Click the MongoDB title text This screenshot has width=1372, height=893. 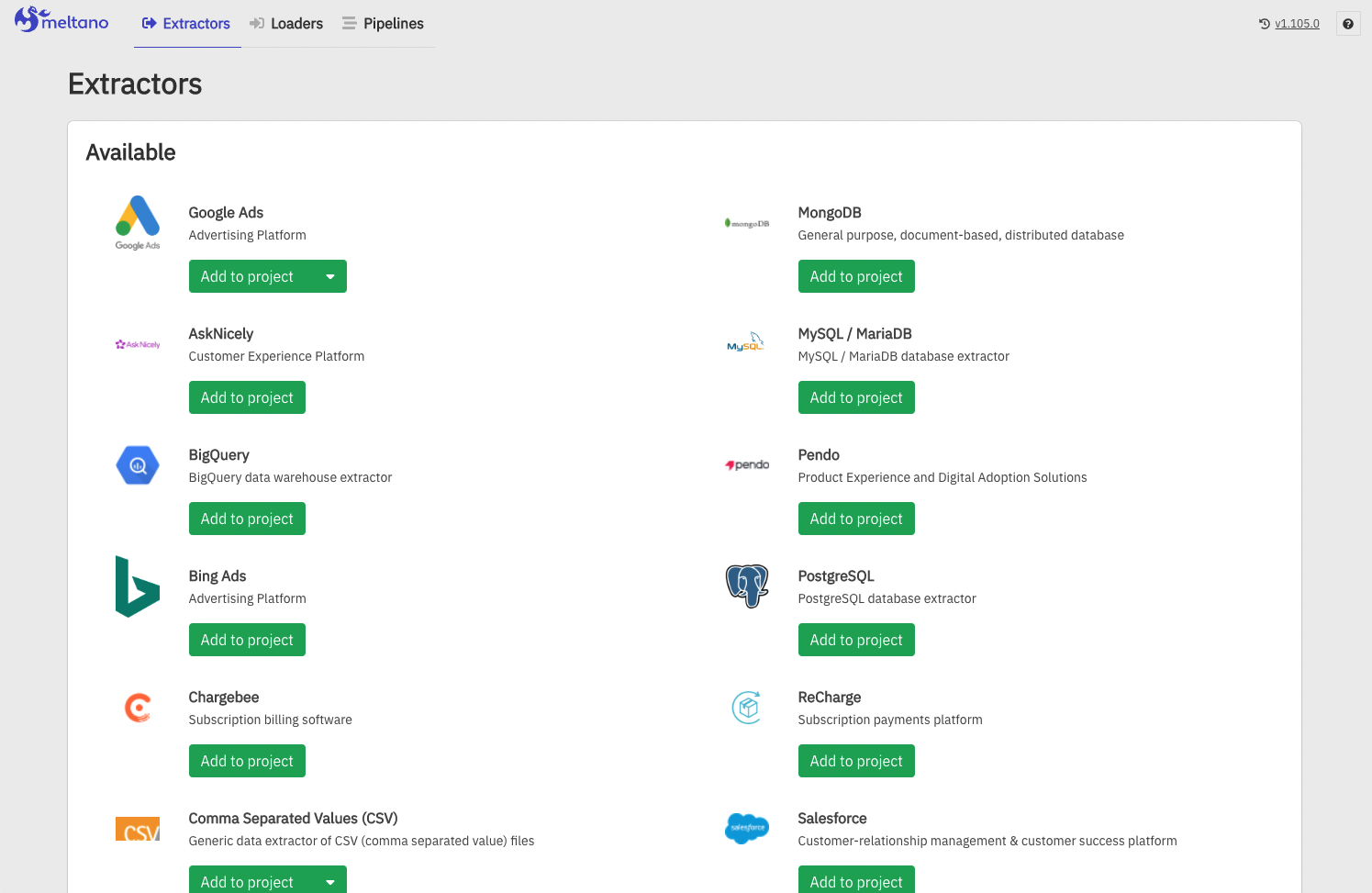tap(830, 213)
